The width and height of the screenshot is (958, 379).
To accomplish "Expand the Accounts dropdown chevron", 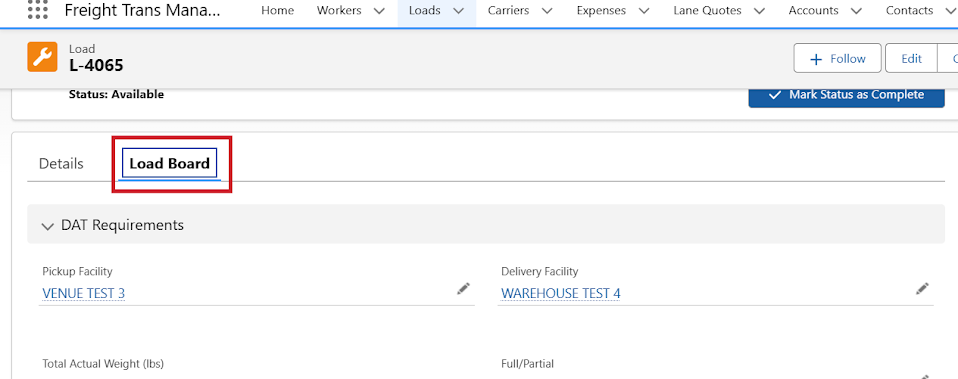I will 856,11.
